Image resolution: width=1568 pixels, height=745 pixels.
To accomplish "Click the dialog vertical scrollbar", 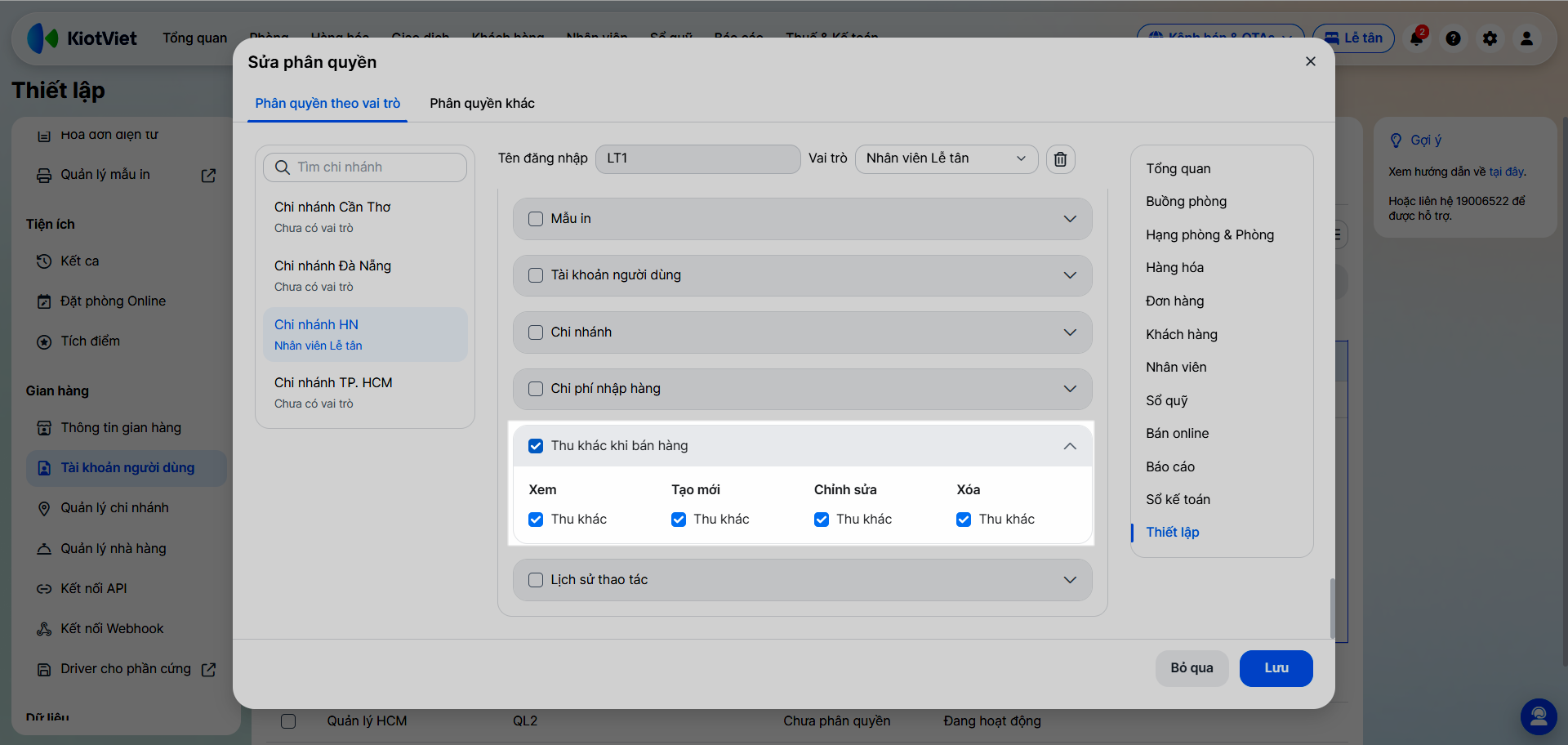I will tap(1332, 609).
